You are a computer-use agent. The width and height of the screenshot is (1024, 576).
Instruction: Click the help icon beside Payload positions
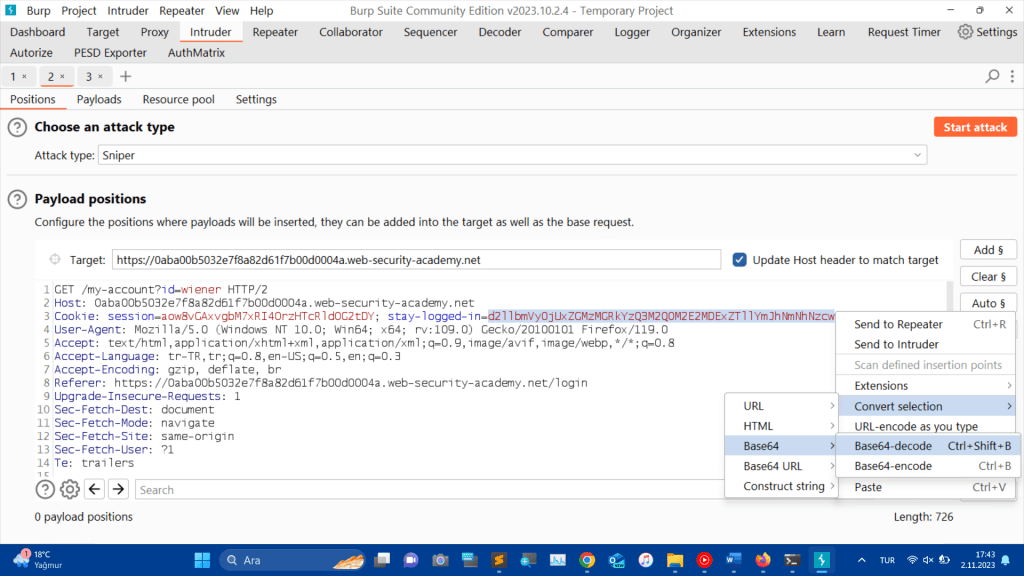tap(17, 199)
